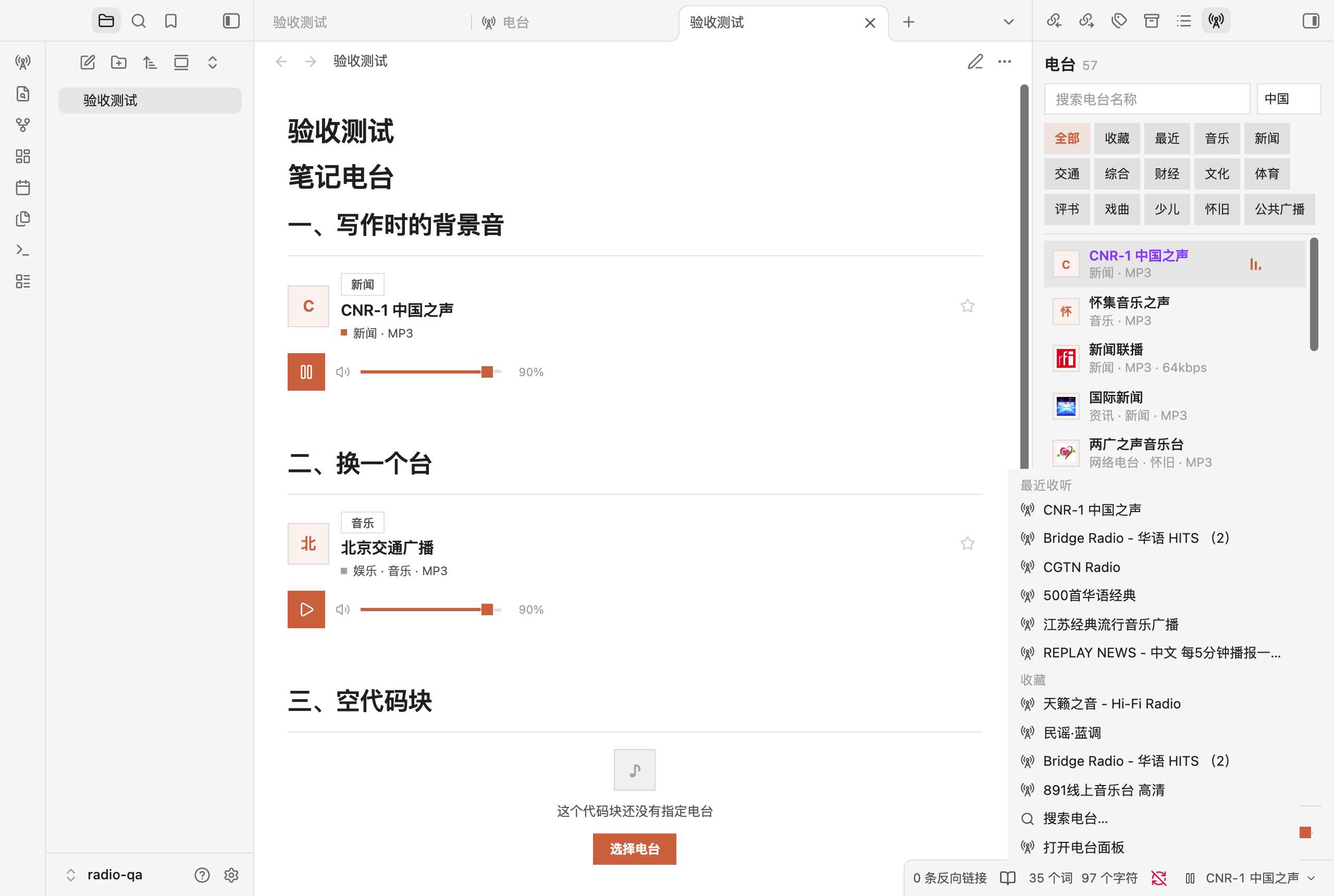The image size is (1334, 896).
Task: Open the search magnifier in left sidebar
Action: (138, 21)
